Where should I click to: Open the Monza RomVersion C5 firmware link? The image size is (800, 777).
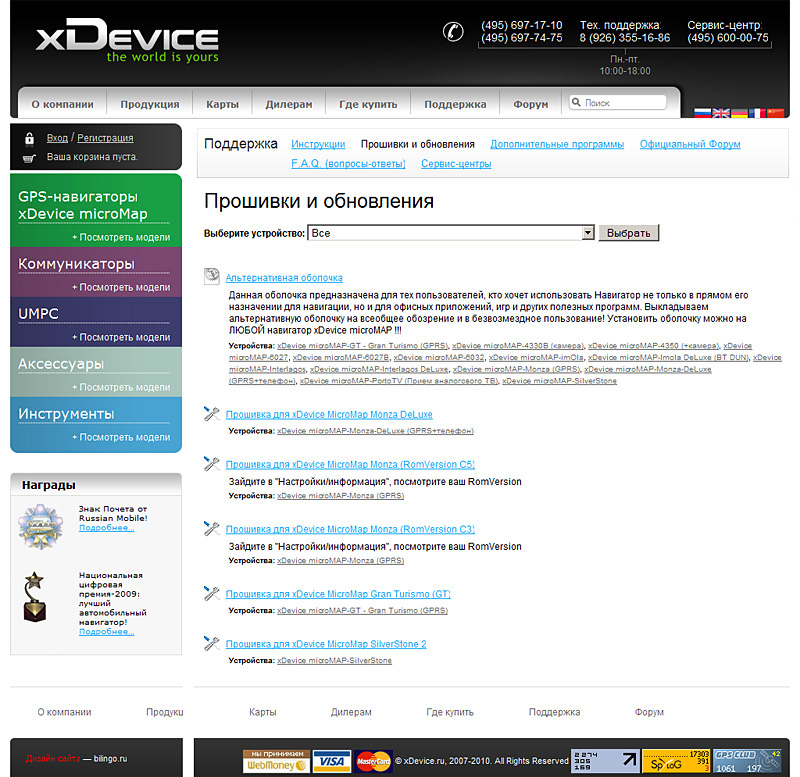click(350, 465)
